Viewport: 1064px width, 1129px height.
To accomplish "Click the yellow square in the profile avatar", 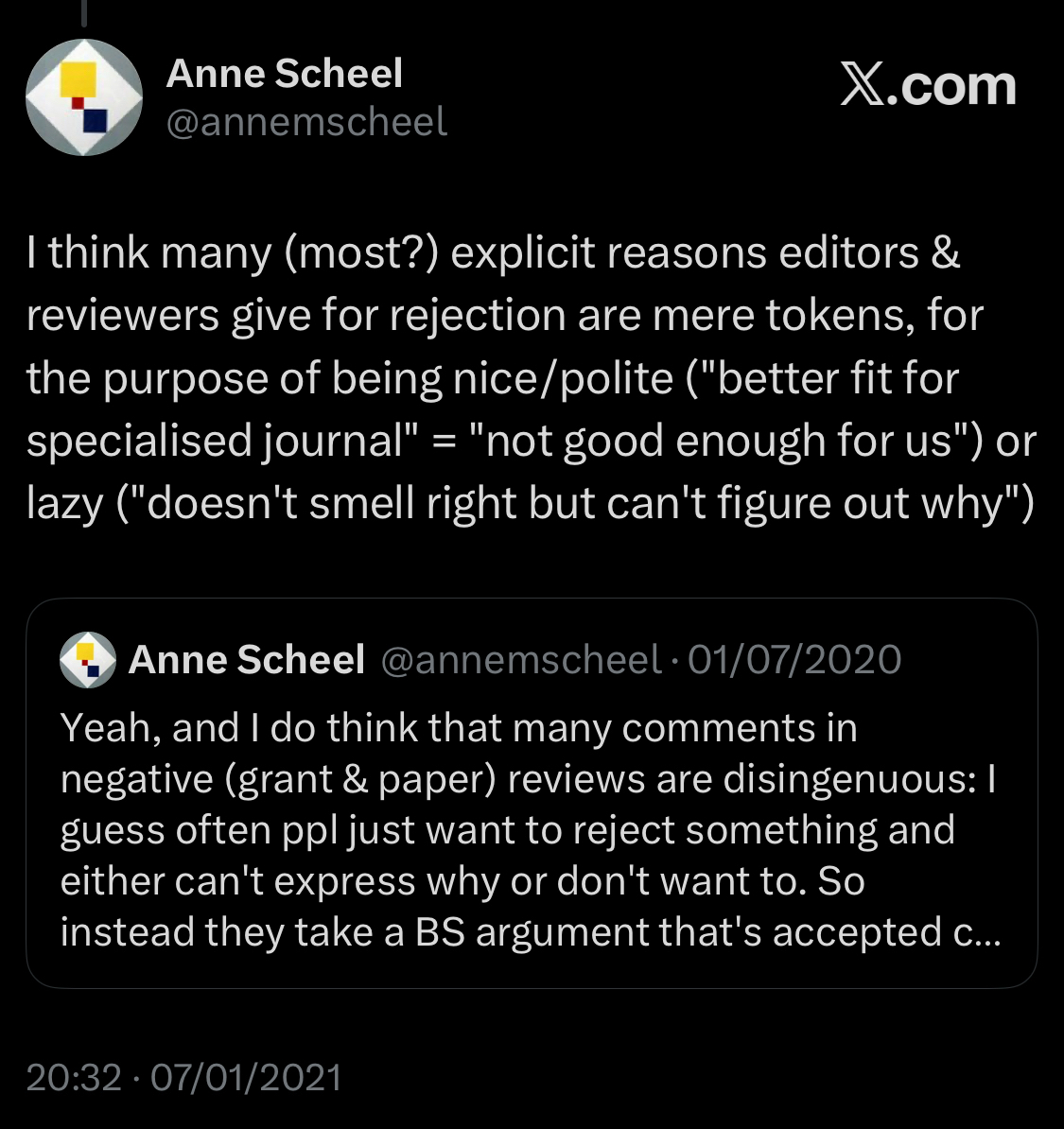I will [77, 79].
